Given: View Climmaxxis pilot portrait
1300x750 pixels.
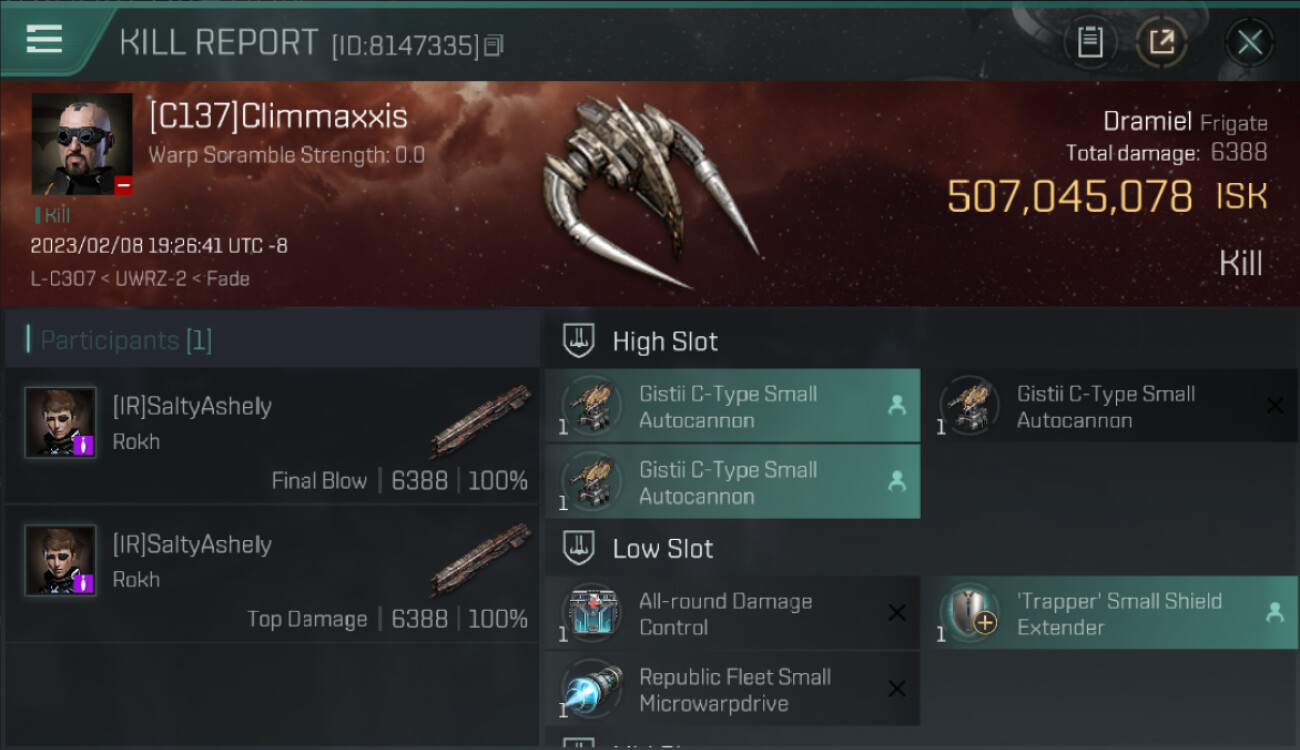Looking at the screenshot, I should coord(82,144).
